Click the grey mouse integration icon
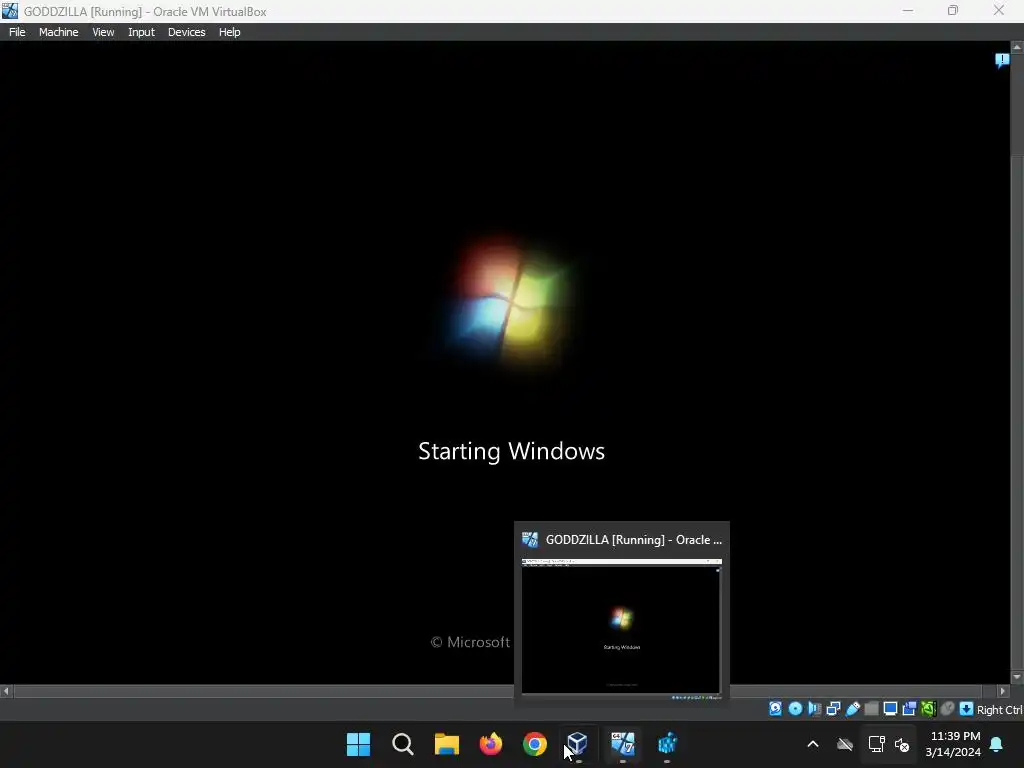The image size is (1024, 768). tap(948, 709)
